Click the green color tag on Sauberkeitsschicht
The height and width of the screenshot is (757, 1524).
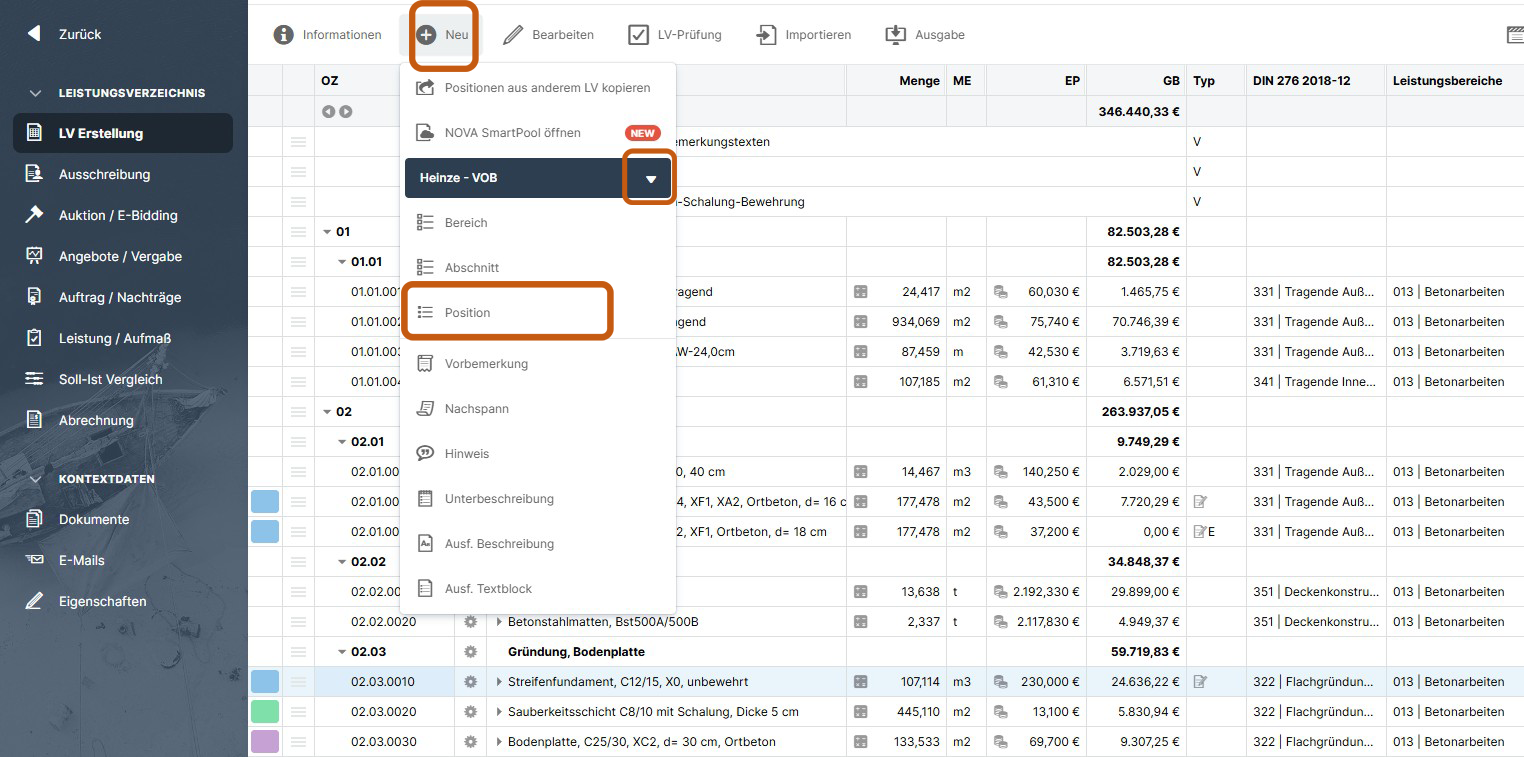(265, 712)
